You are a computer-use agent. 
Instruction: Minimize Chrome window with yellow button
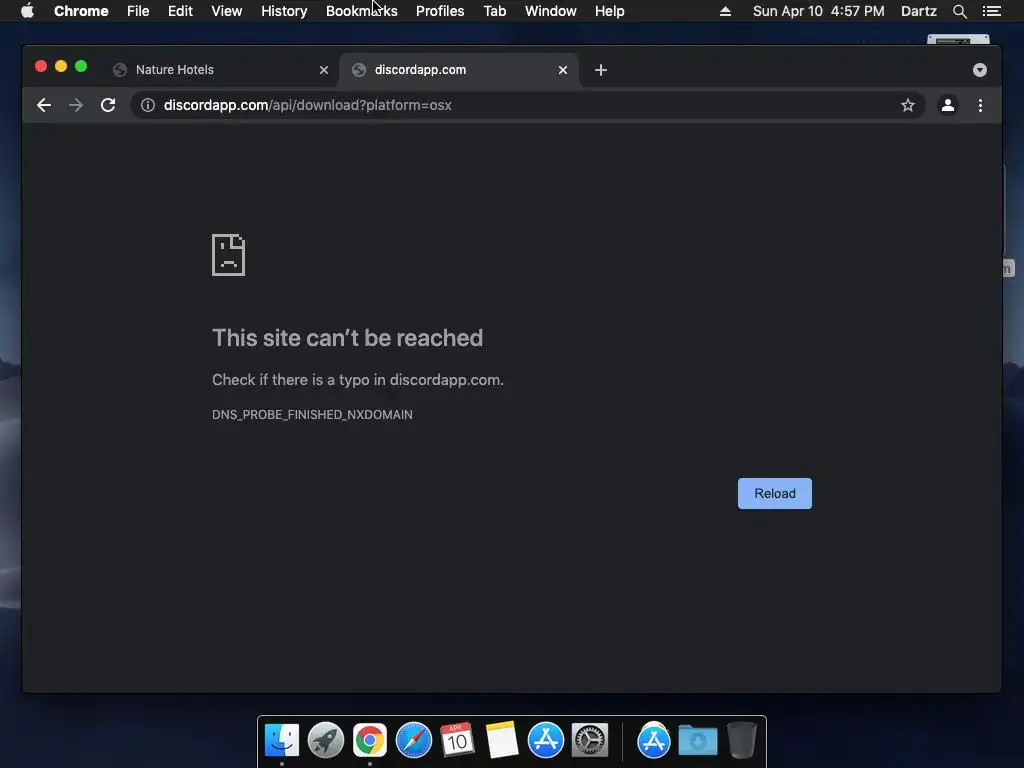61,66
